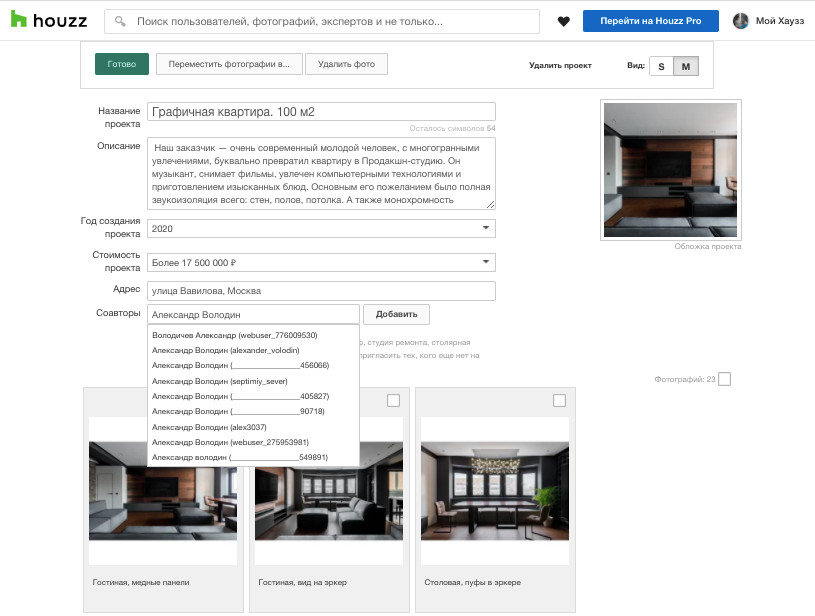Click the Houzz logo
815x616 pixels.
(x=47, y=21)
